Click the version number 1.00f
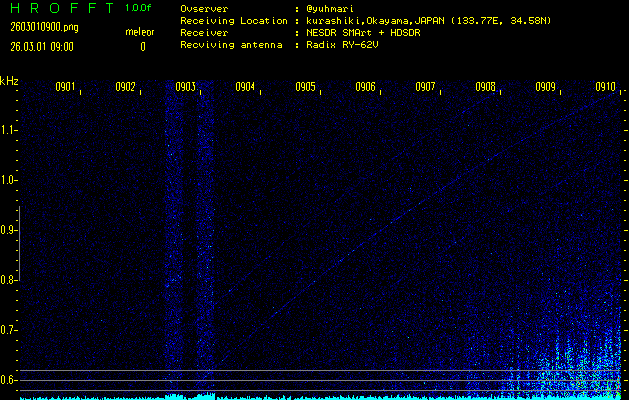Image resolution: width=629 pixels, height=400 pixels. pyautogui.click(x=138, y=8)
